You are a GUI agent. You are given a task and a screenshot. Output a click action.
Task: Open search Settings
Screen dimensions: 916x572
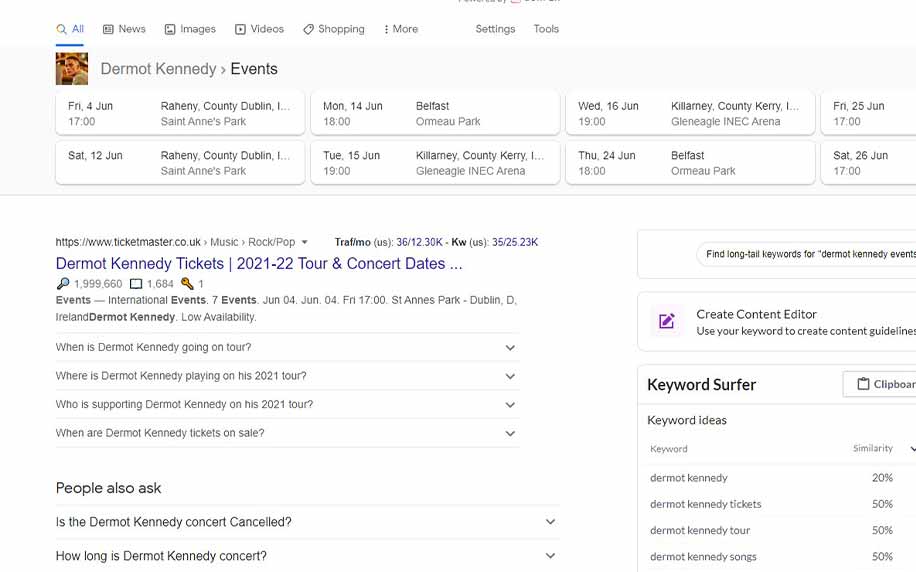coord(495,29)
